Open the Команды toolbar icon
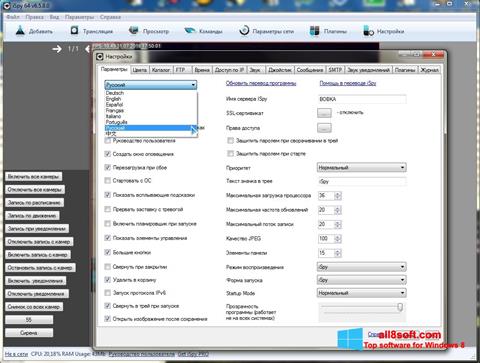The image size is (480, 363). 190,31
